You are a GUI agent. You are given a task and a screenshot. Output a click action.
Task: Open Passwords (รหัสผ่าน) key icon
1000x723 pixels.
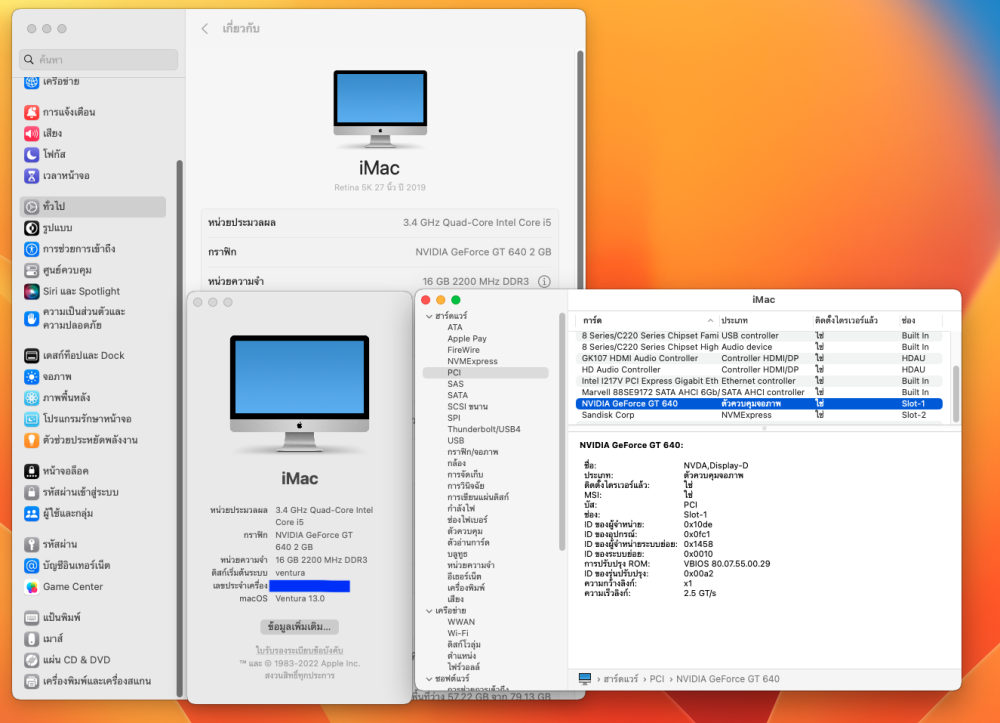coord(31,544)
